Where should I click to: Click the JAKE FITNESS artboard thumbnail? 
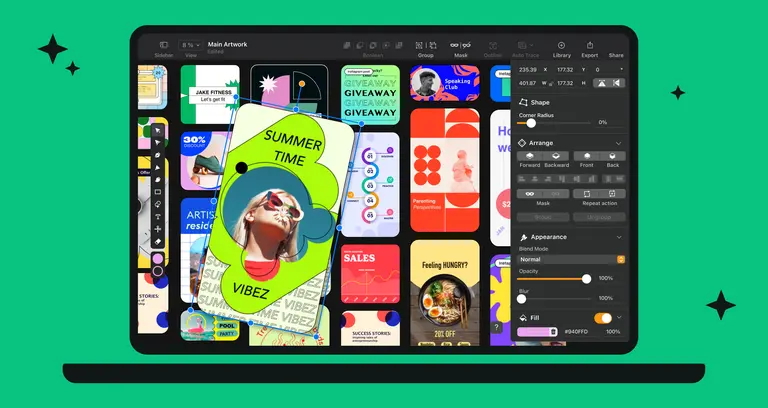click(x=210, y=94)
